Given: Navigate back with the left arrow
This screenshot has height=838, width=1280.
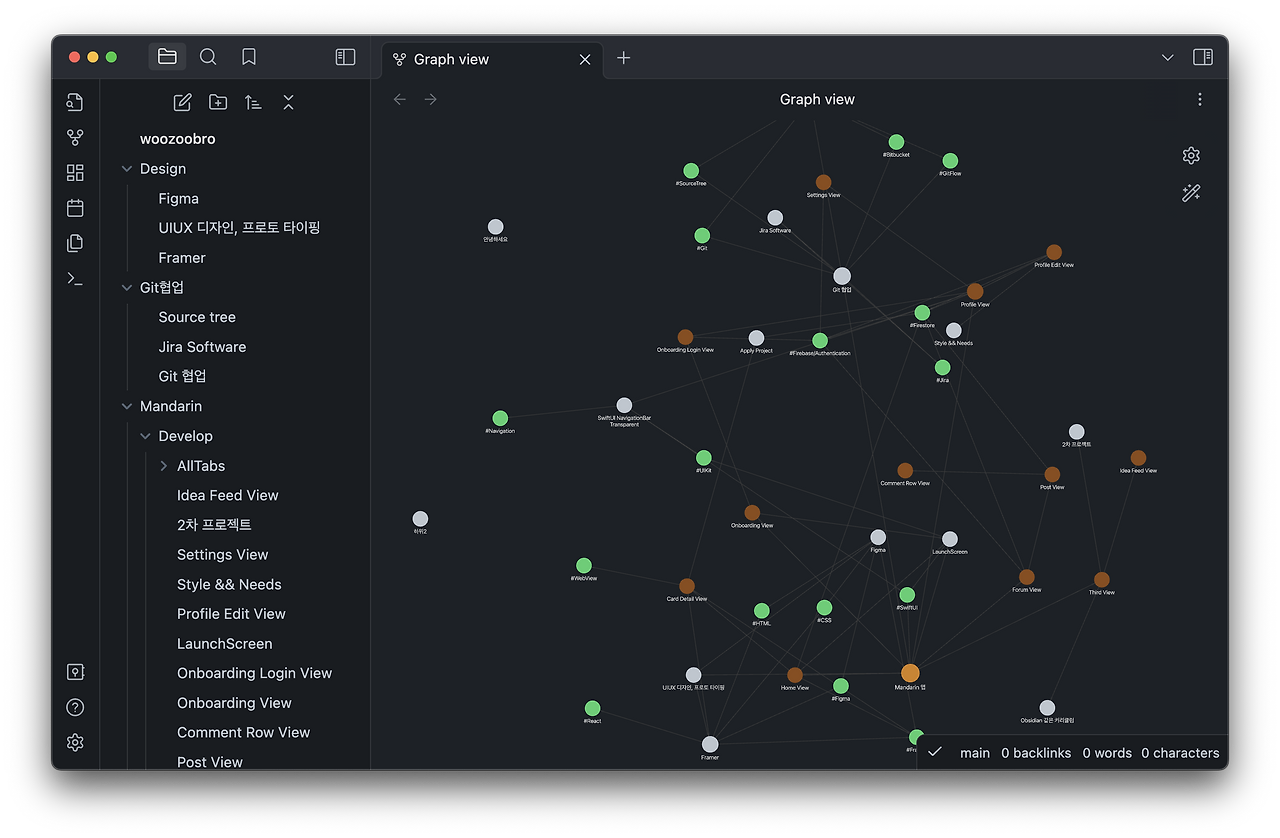Looking at the screenshot, I should click(400, 99).
